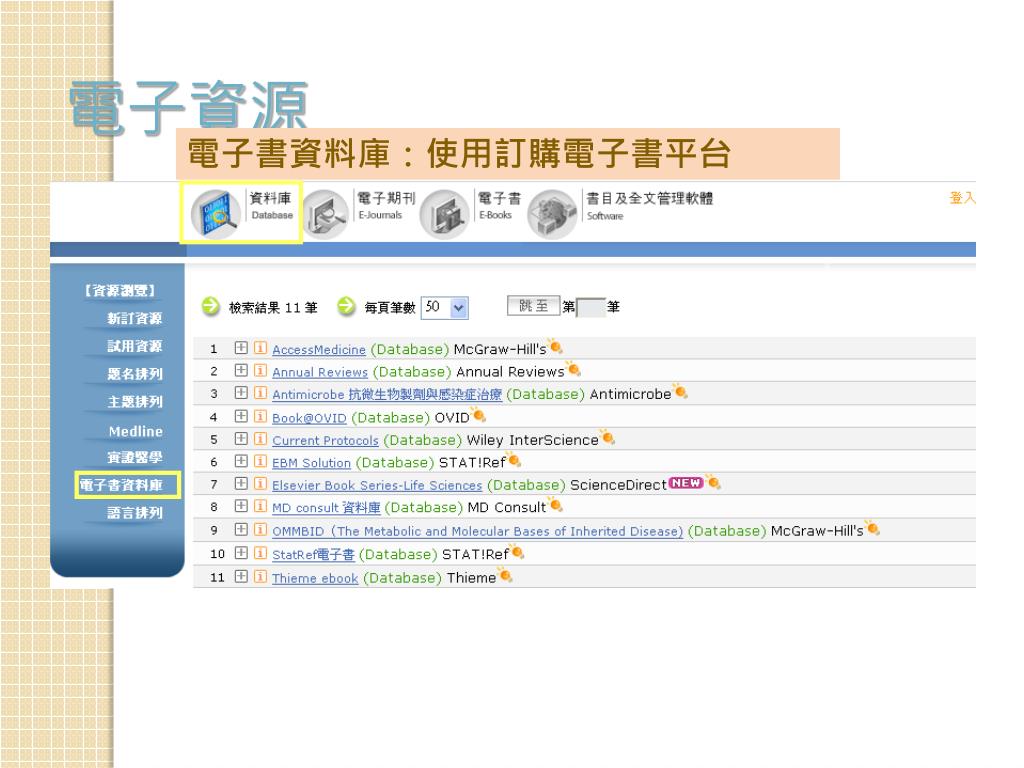
Task: Click the 跳至 button
Action: (533, 306)
